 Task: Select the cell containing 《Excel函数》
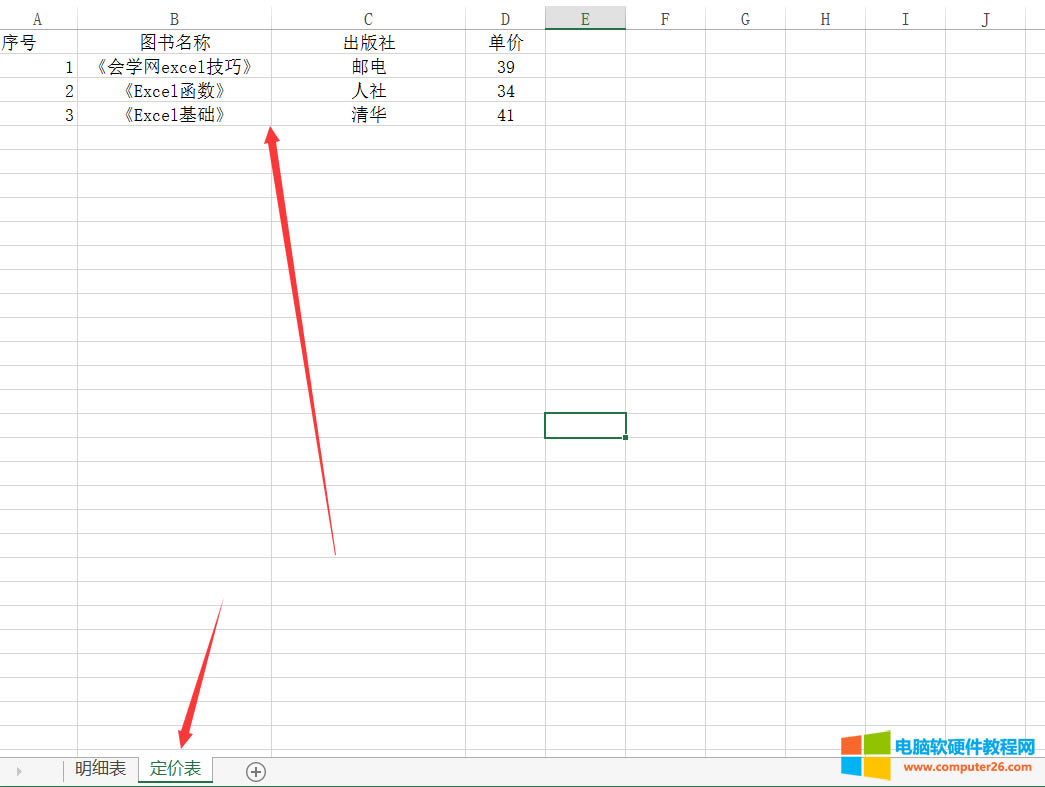[x=174, y=90]
